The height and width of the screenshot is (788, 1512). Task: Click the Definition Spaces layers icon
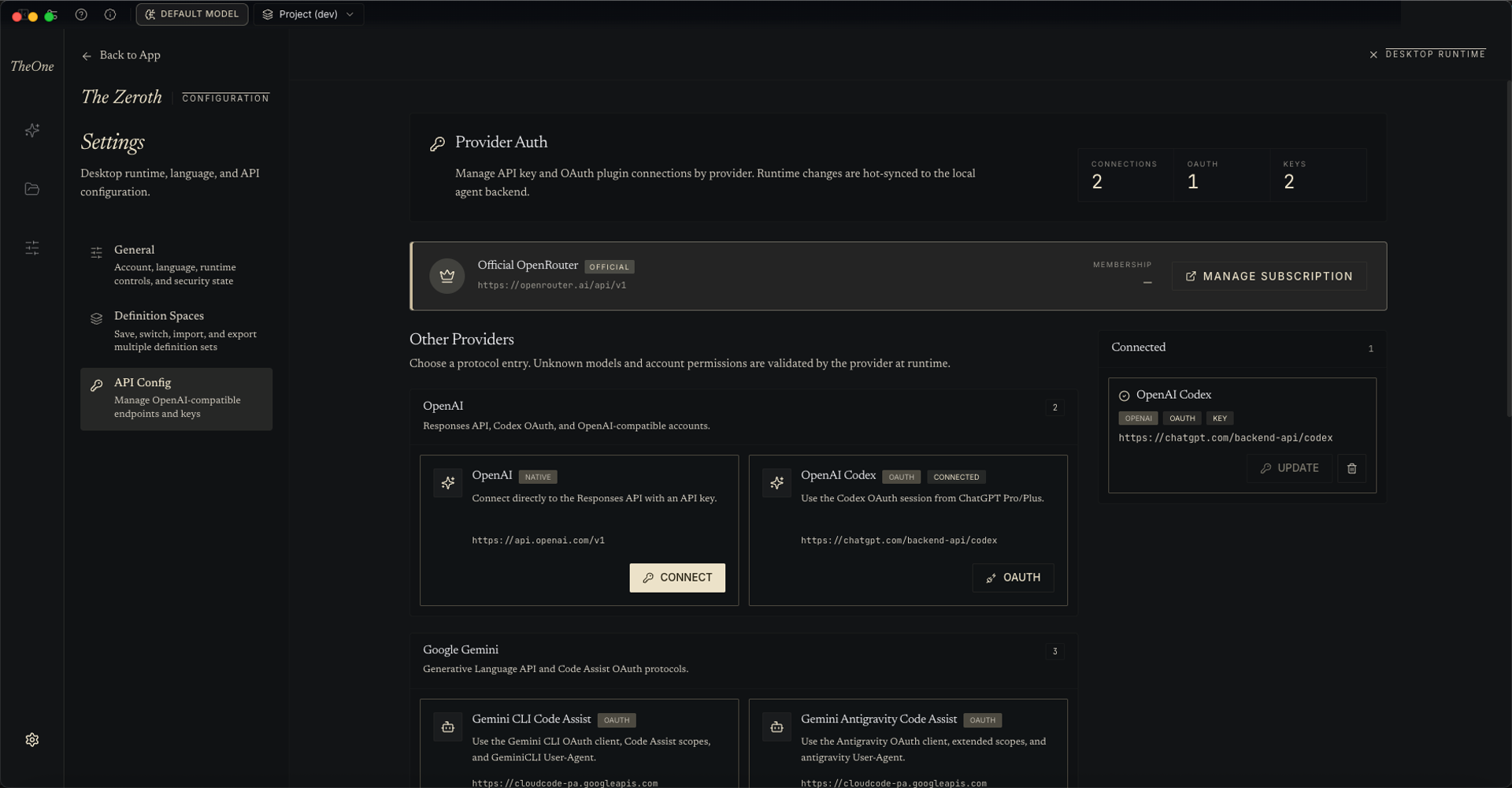tap(97, 319)
